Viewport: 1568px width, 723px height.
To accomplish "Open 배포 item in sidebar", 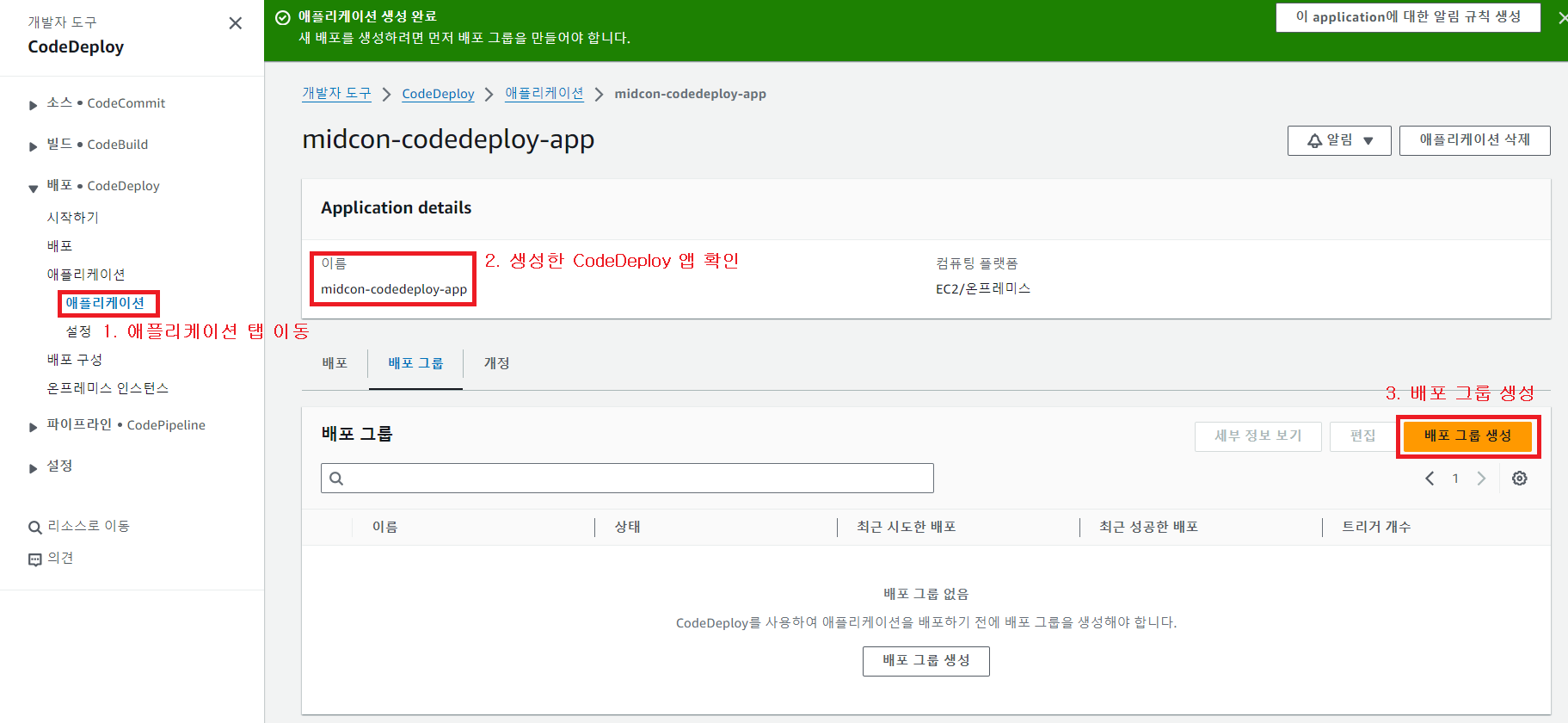I will 59,246.
